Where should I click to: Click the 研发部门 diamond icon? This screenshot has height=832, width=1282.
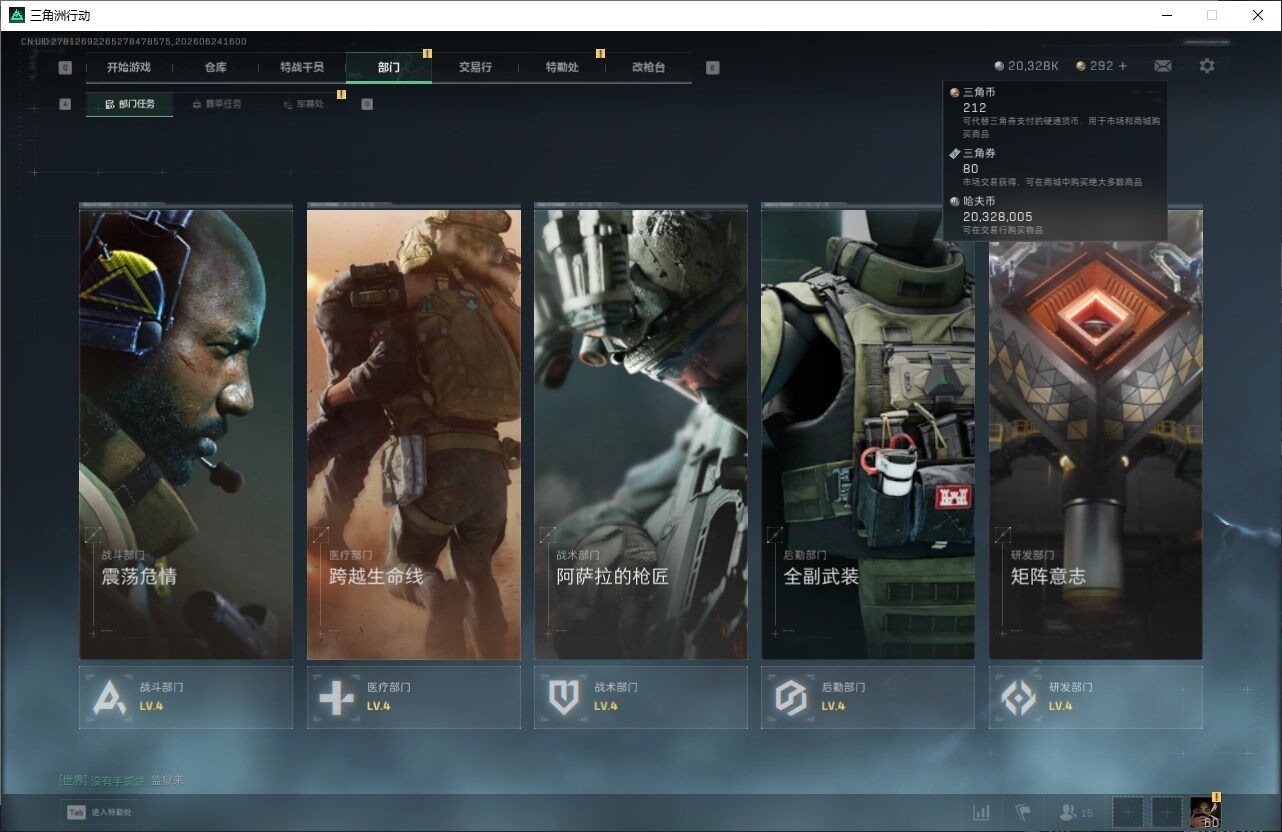[1018, 697]
